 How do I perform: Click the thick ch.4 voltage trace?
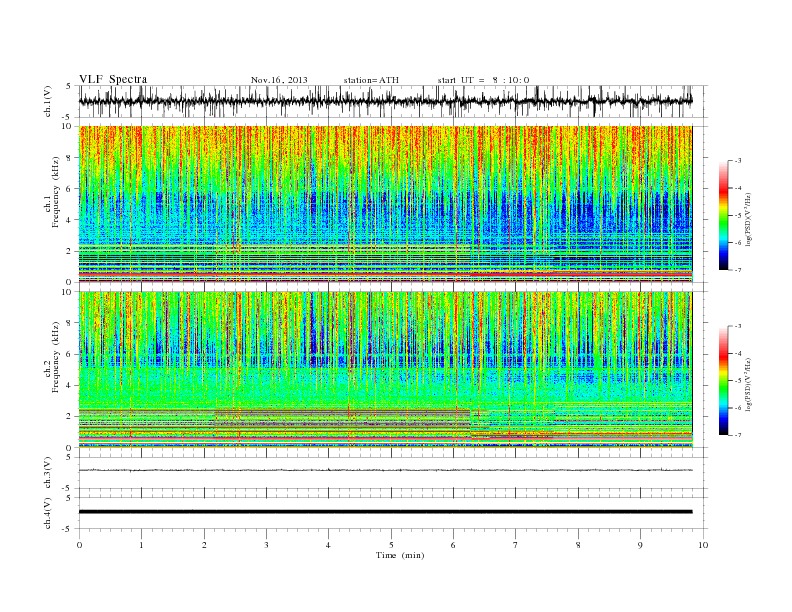(x=385, y=512)
